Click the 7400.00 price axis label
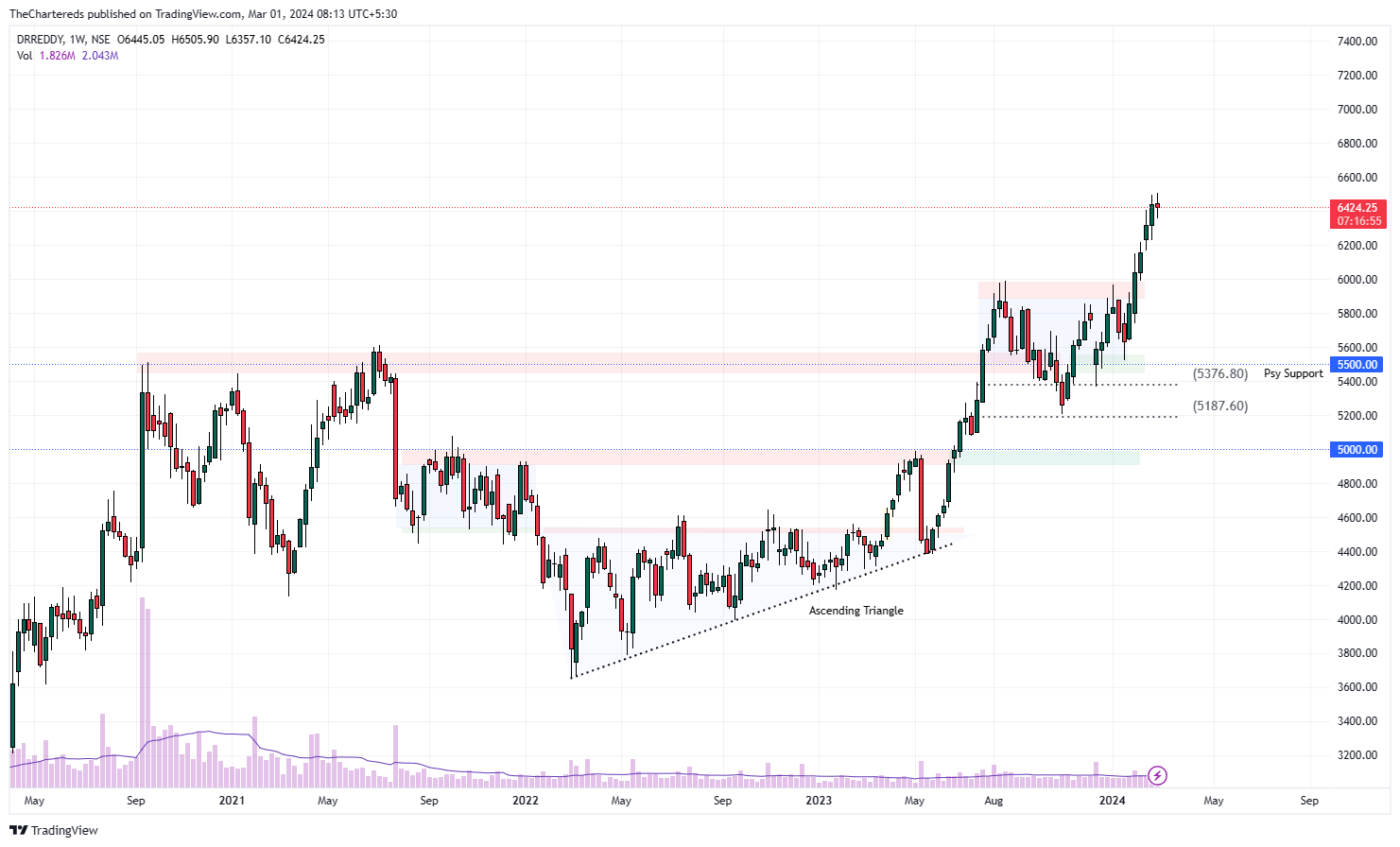 [x=1357, y=42]
